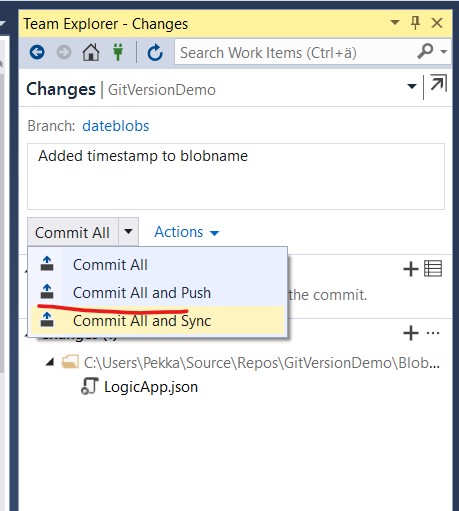Click plus icon to stage all changes
This screenshot has width=459, height=511.
click(x=411, y=333)
